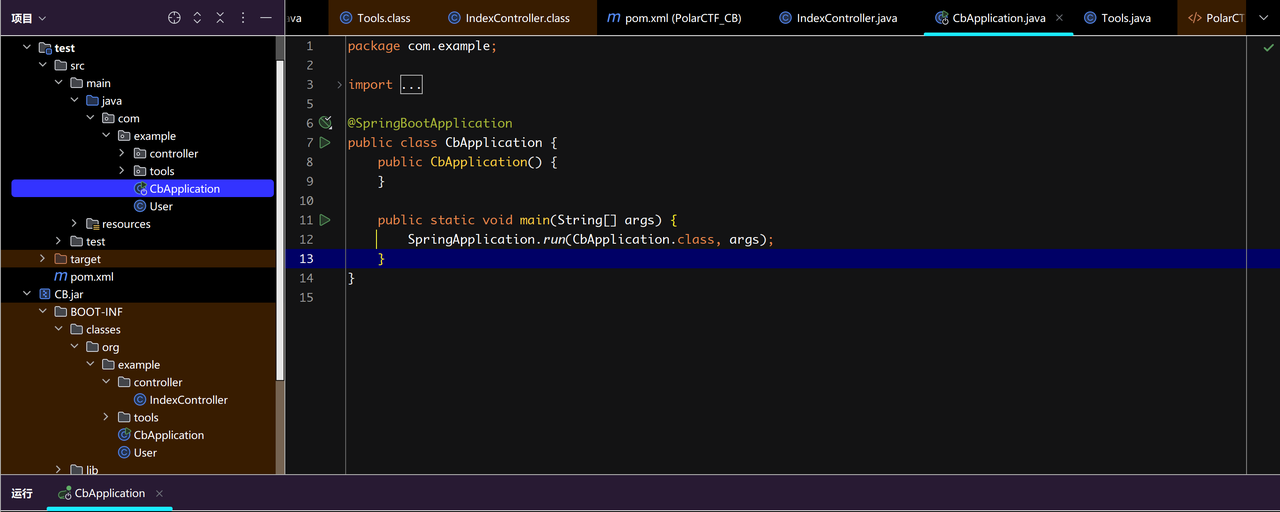The image size is (1280, 512).
Task: Select CbApplication class inside CB.jar
Action: pyautogui.click(x=161, y=435)
